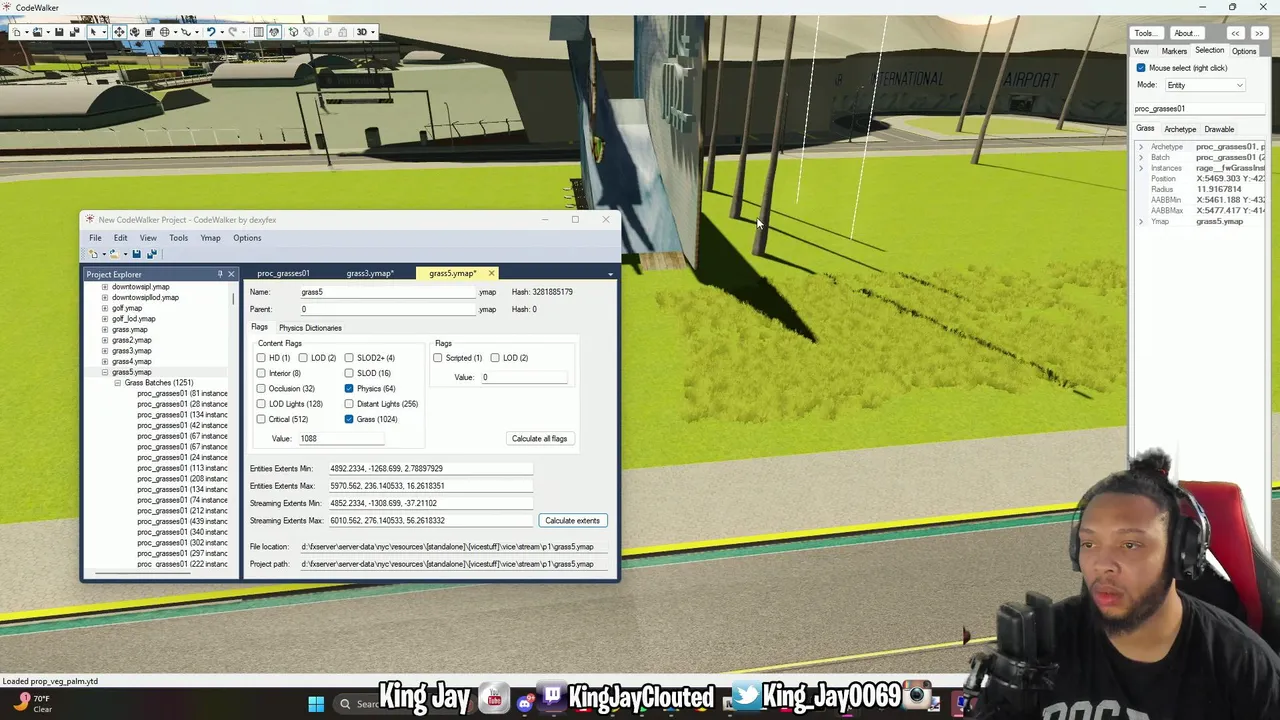Click the Calculate all flags button
Viewport: 1280px width, 720px height.
[539, 438]
